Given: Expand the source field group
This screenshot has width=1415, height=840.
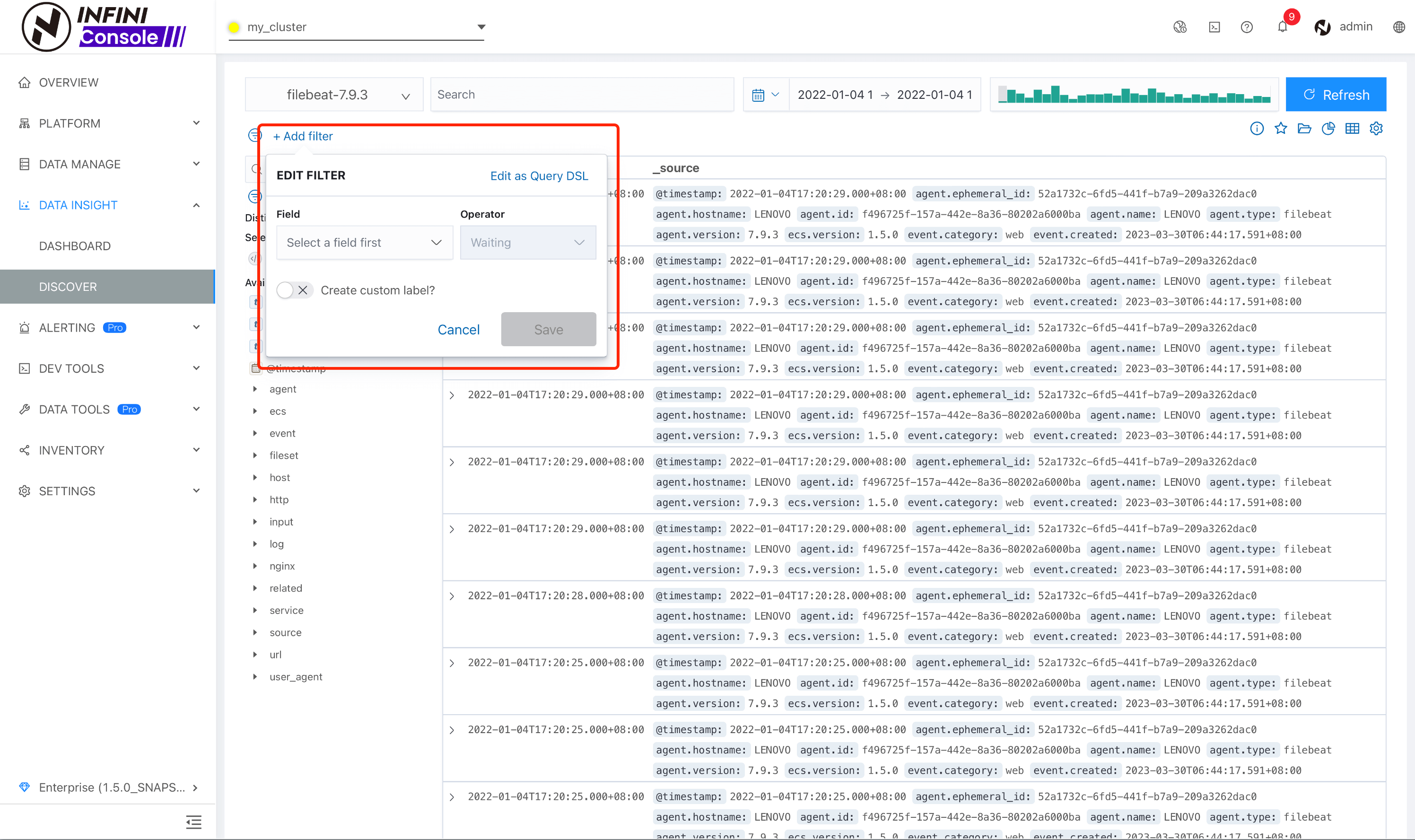Looking at the screenshot, I should (255, 632).
